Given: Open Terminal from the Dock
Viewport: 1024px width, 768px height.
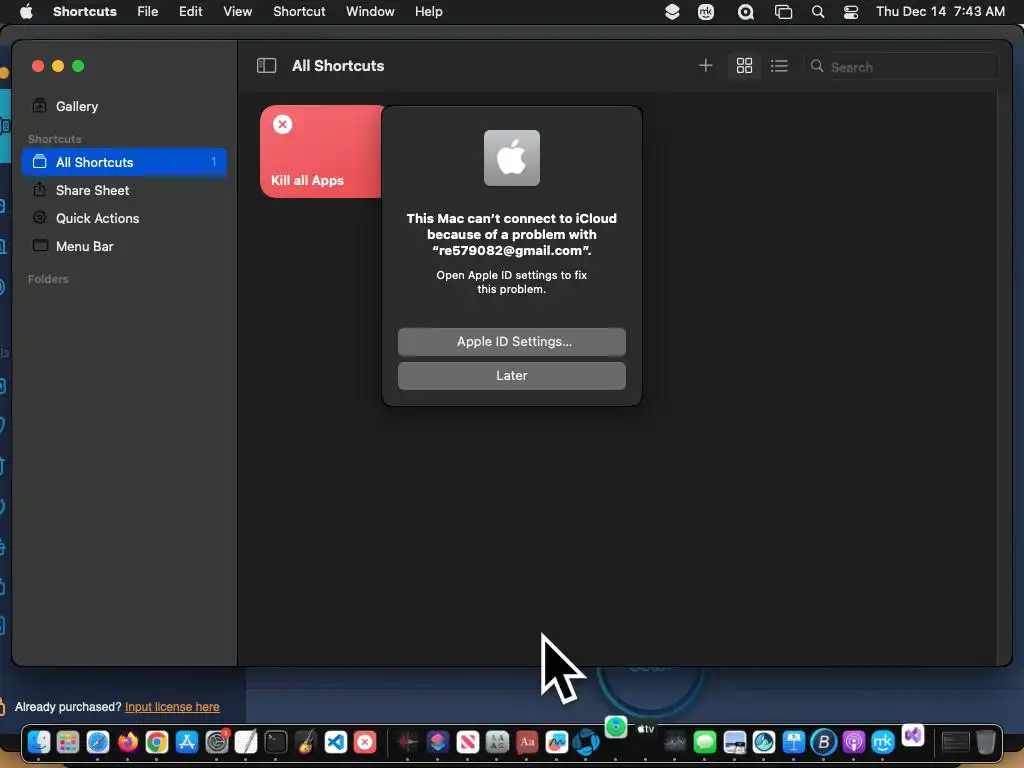Looking at the screenshot, I should pos(276,742).
